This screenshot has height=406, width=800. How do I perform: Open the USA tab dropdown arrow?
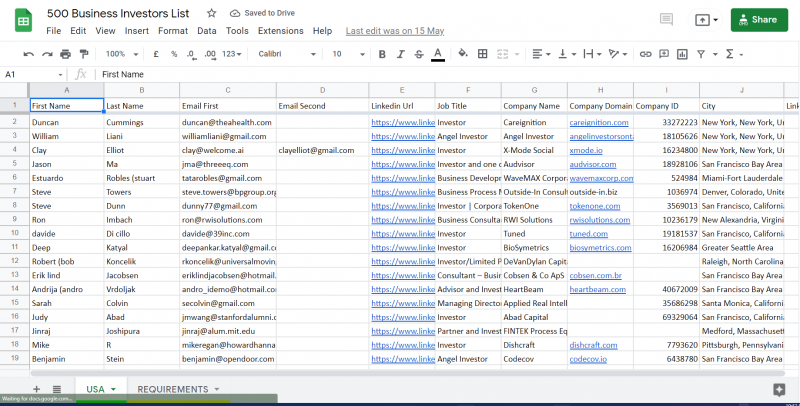(x=113, y=389)
